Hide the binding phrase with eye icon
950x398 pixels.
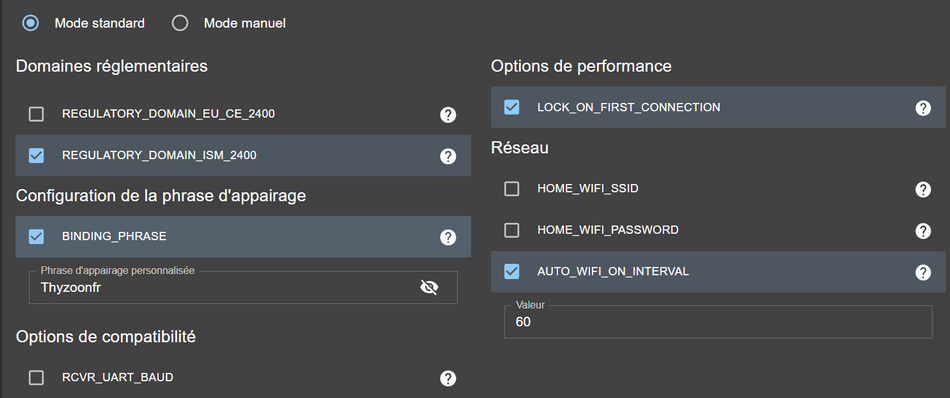coord(429,287)
